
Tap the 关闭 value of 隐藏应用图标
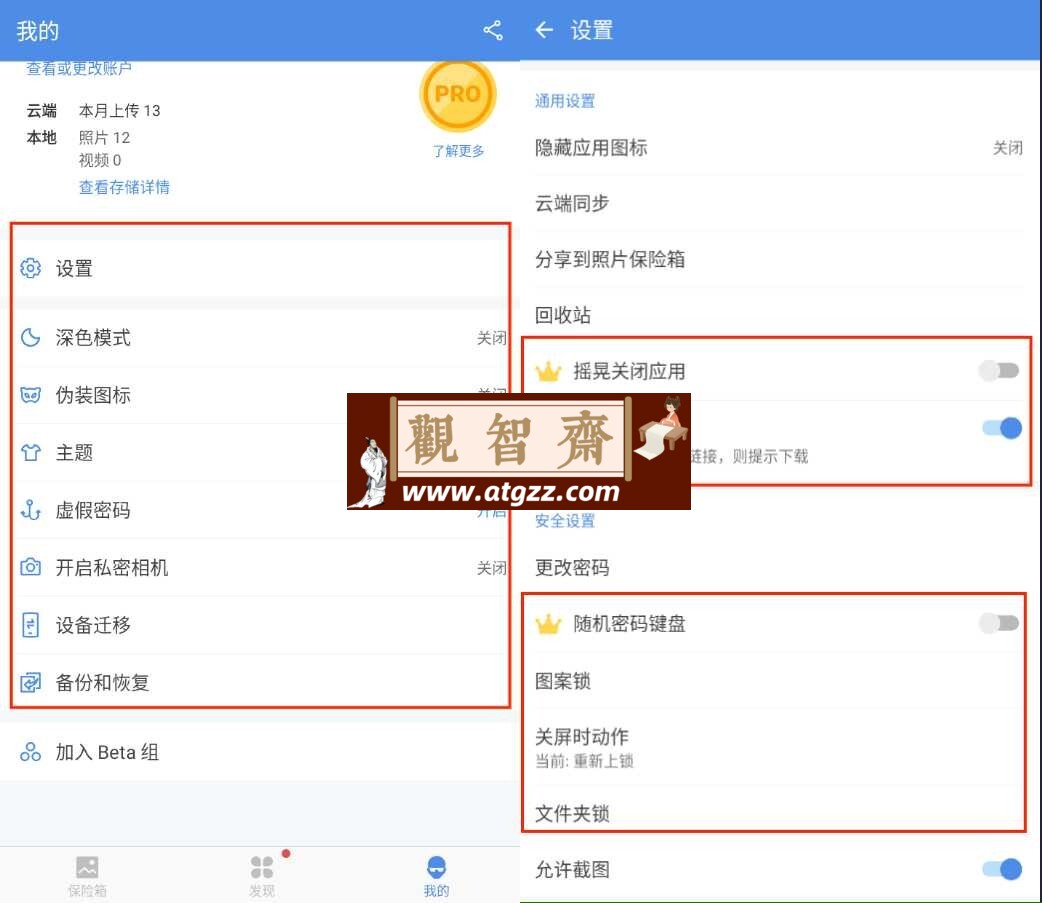coord(1007,148)
